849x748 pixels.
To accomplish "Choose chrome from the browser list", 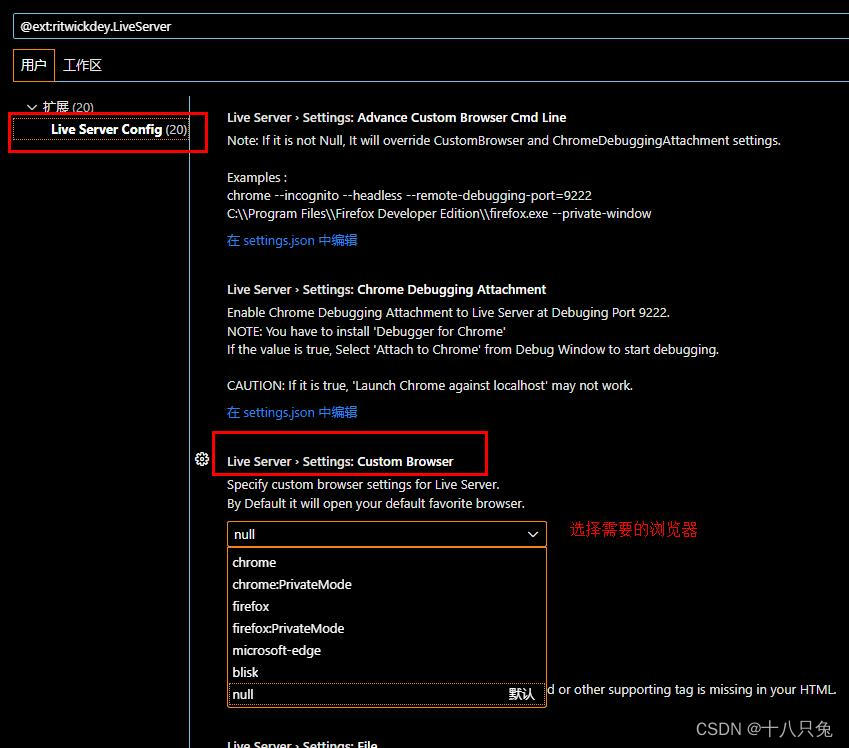I will tap(387, 562).
